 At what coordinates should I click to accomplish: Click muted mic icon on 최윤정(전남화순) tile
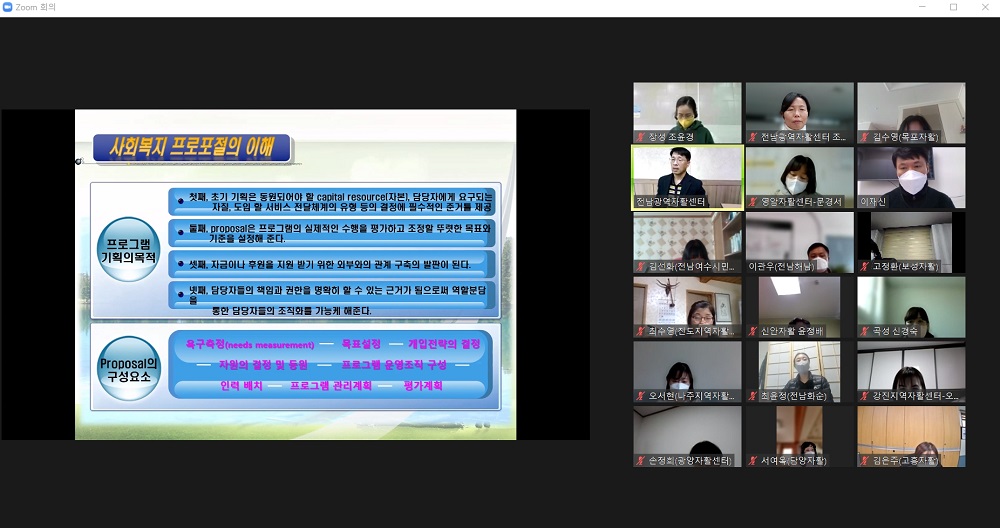click(753, 396)
